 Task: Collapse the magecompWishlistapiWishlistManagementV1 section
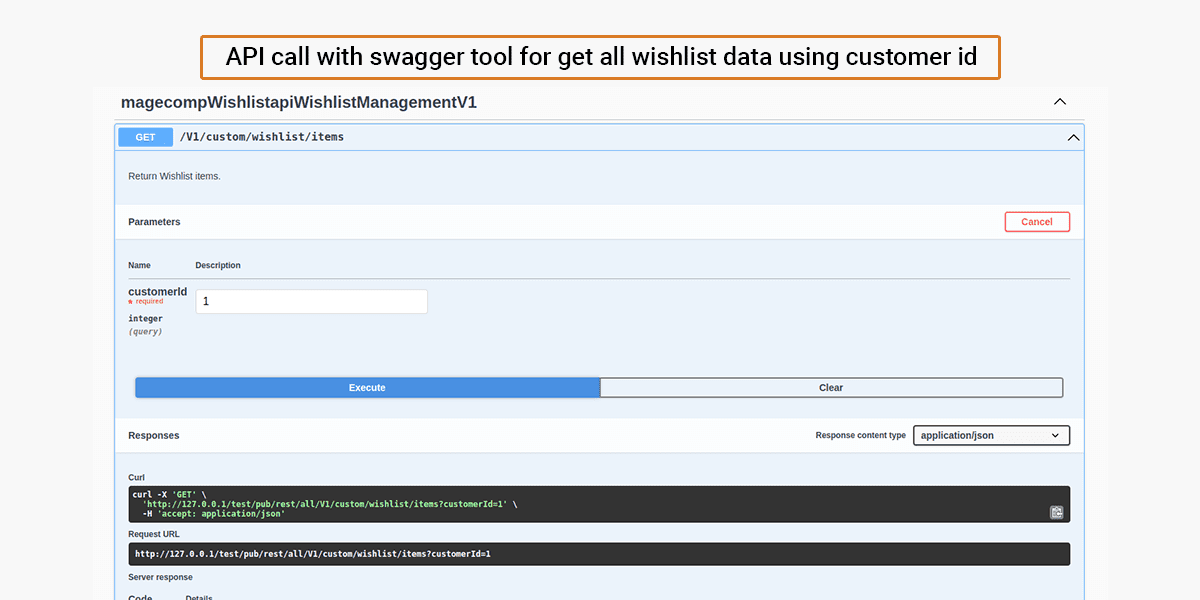1060,101
